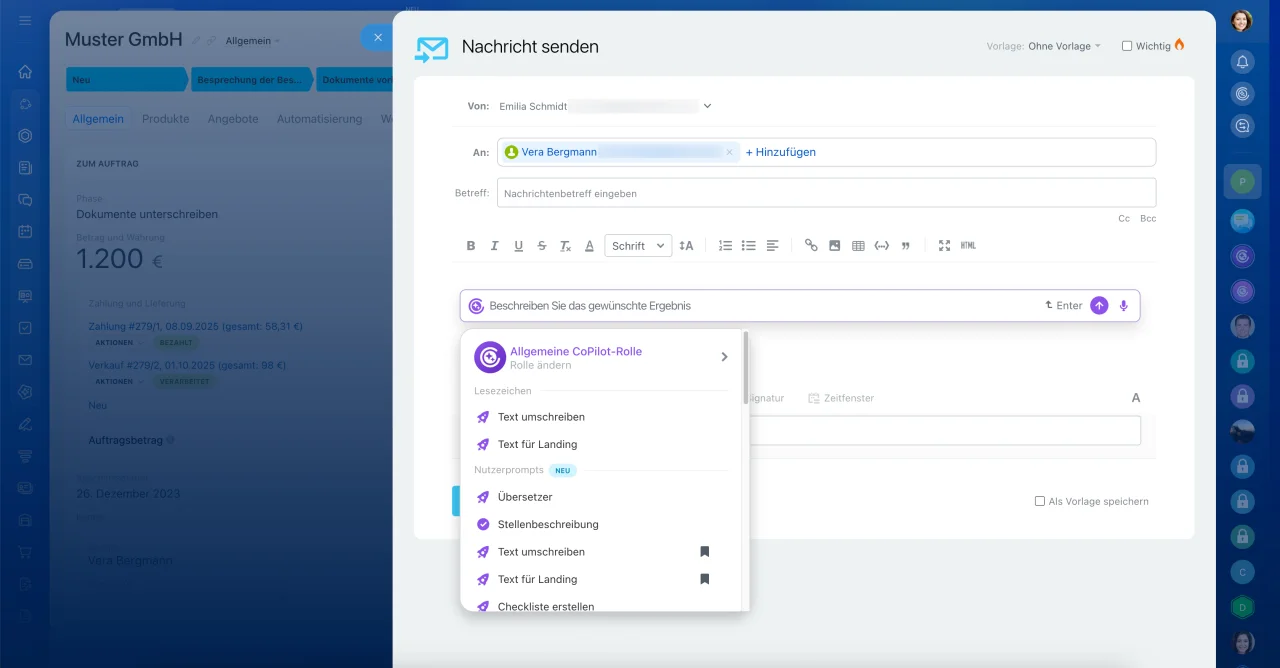This screenshot has width=1280, height=668.
Task: Insert an image into the message
Action: pyautogui.click(x=834, y=246)
